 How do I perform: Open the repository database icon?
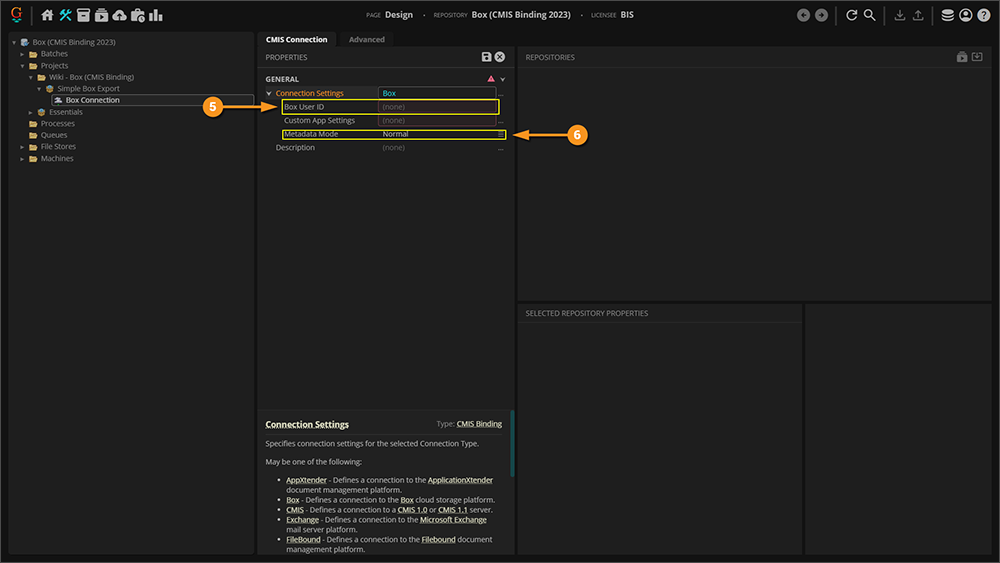(x=948, y=15)
